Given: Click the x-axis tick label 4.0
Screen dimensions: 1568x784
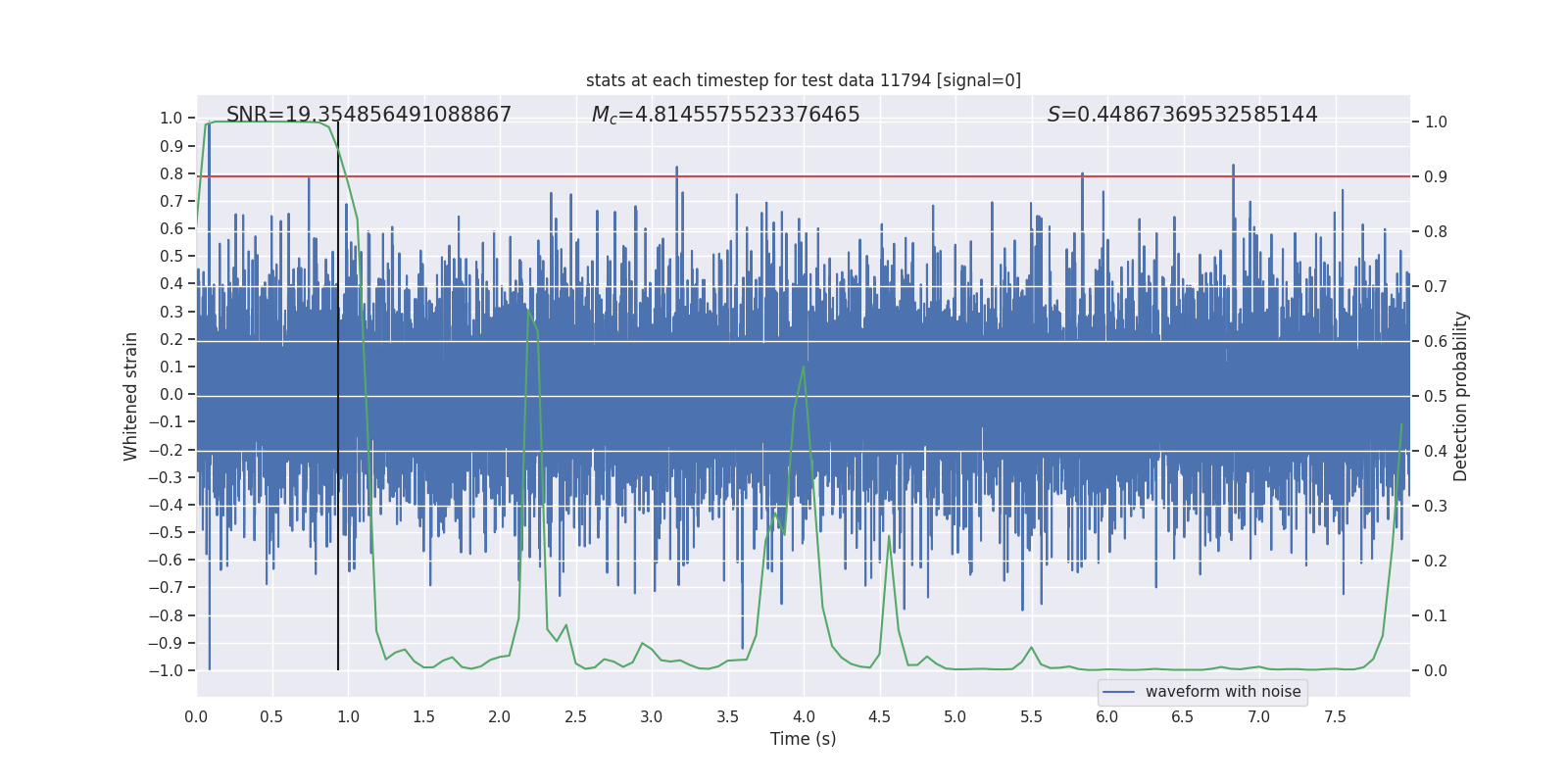Looking at the screenshot, I should coord(803,717).
